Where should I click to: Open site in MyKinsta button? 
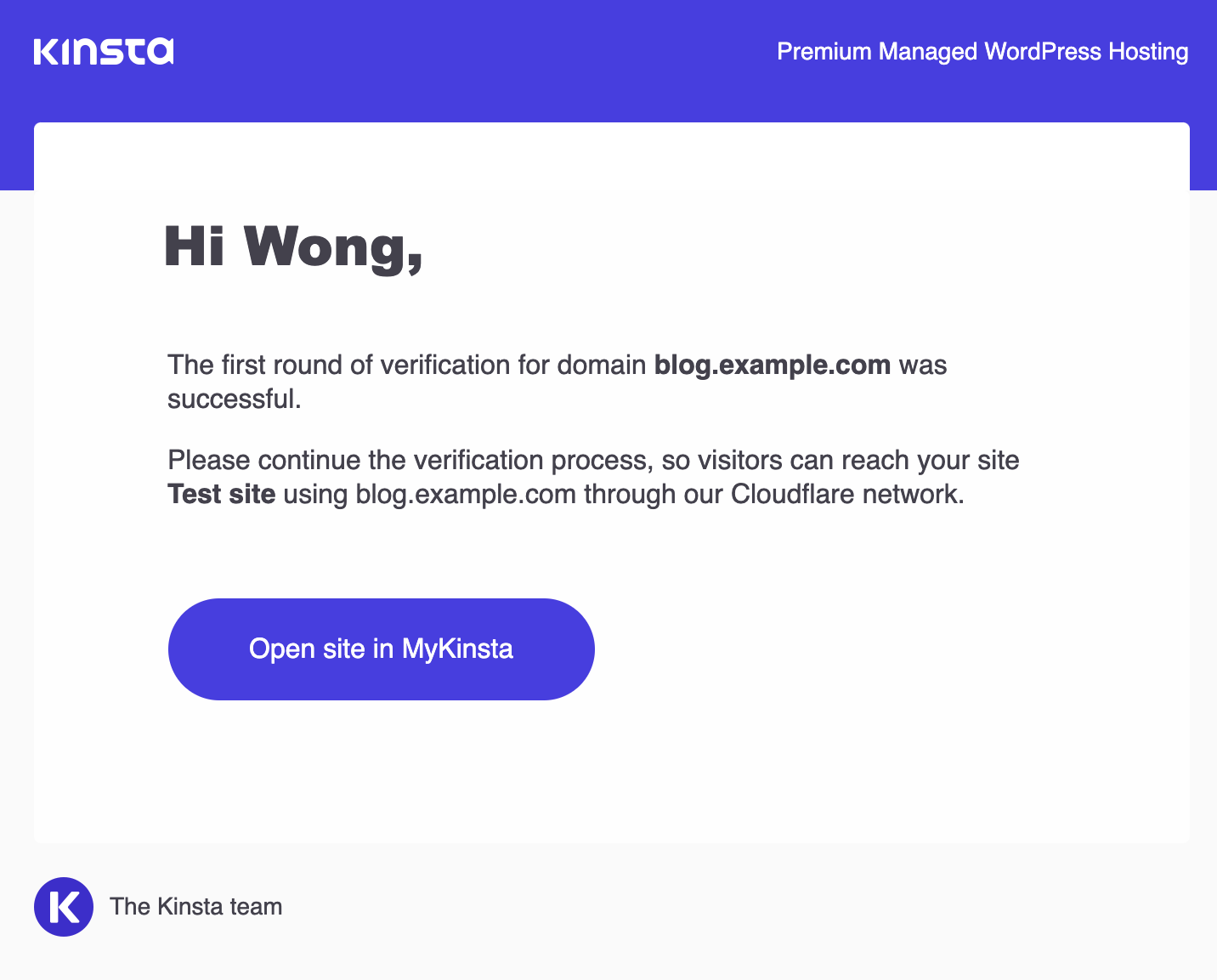tap(382, 649)
